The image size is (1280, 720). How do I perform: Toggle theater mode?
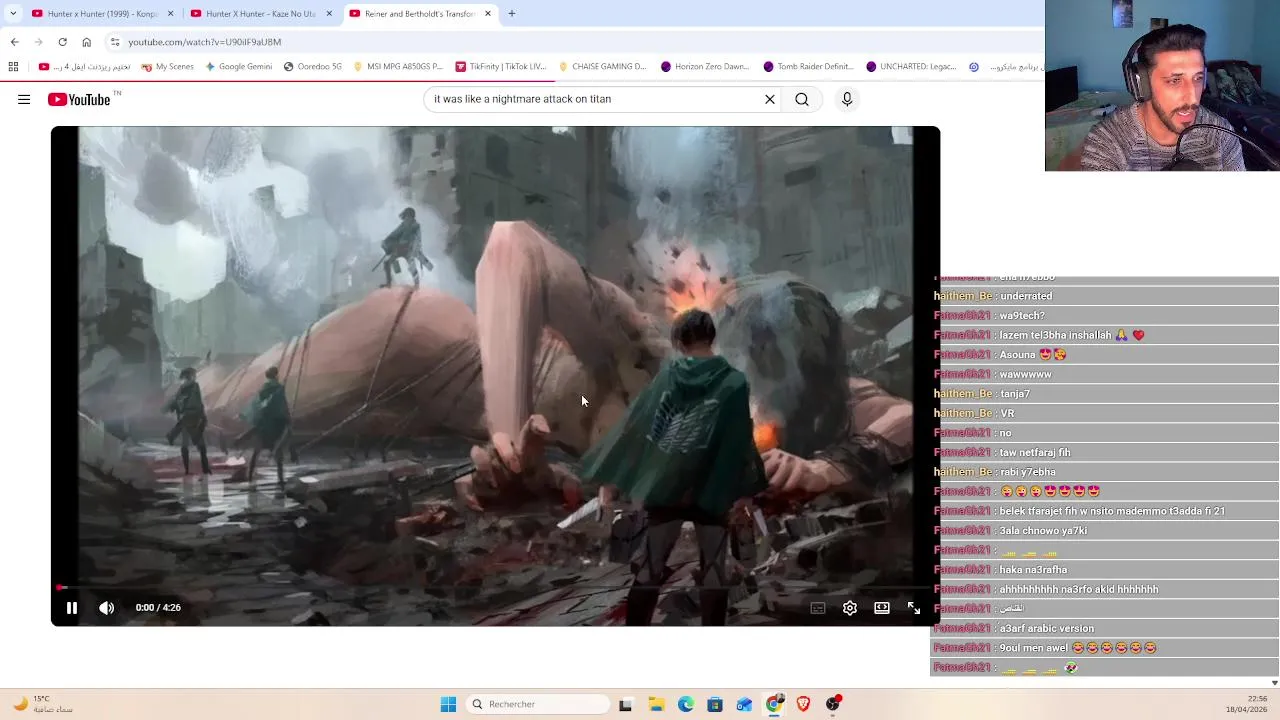tap(881, 607)
